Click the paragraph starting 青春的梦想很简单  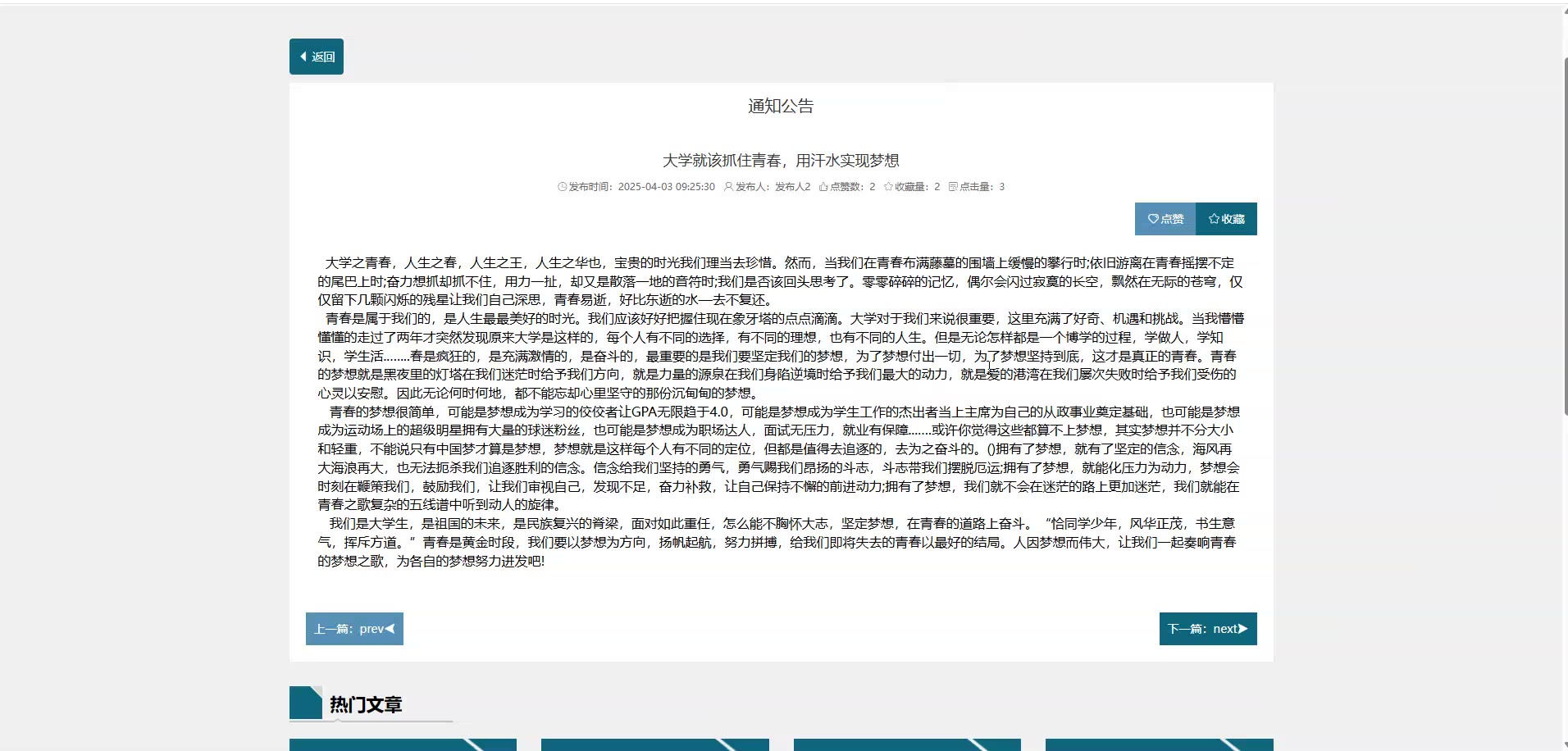(x=781, y=458)
